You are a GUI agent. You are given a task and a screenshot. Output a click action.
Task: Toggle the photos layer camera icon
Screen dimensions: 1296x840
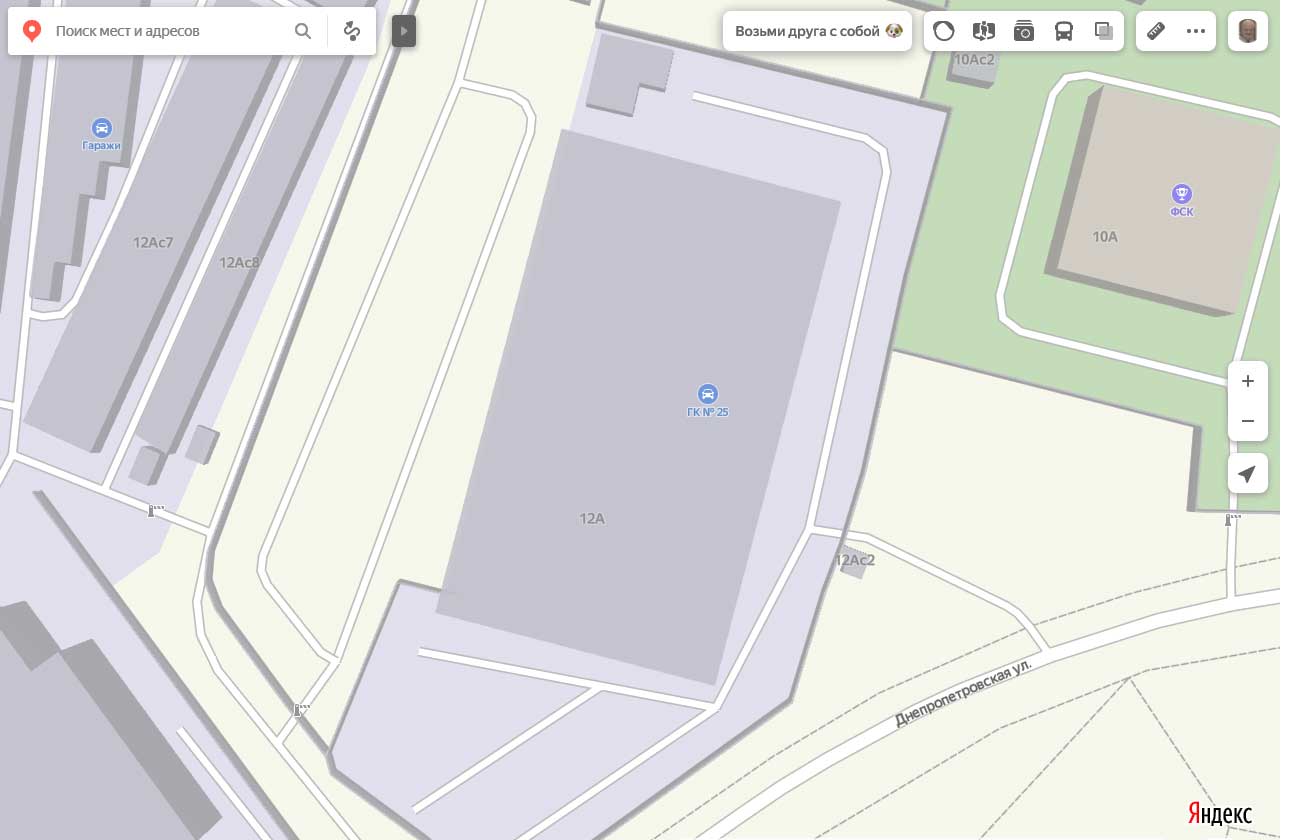coord(1024,31)
